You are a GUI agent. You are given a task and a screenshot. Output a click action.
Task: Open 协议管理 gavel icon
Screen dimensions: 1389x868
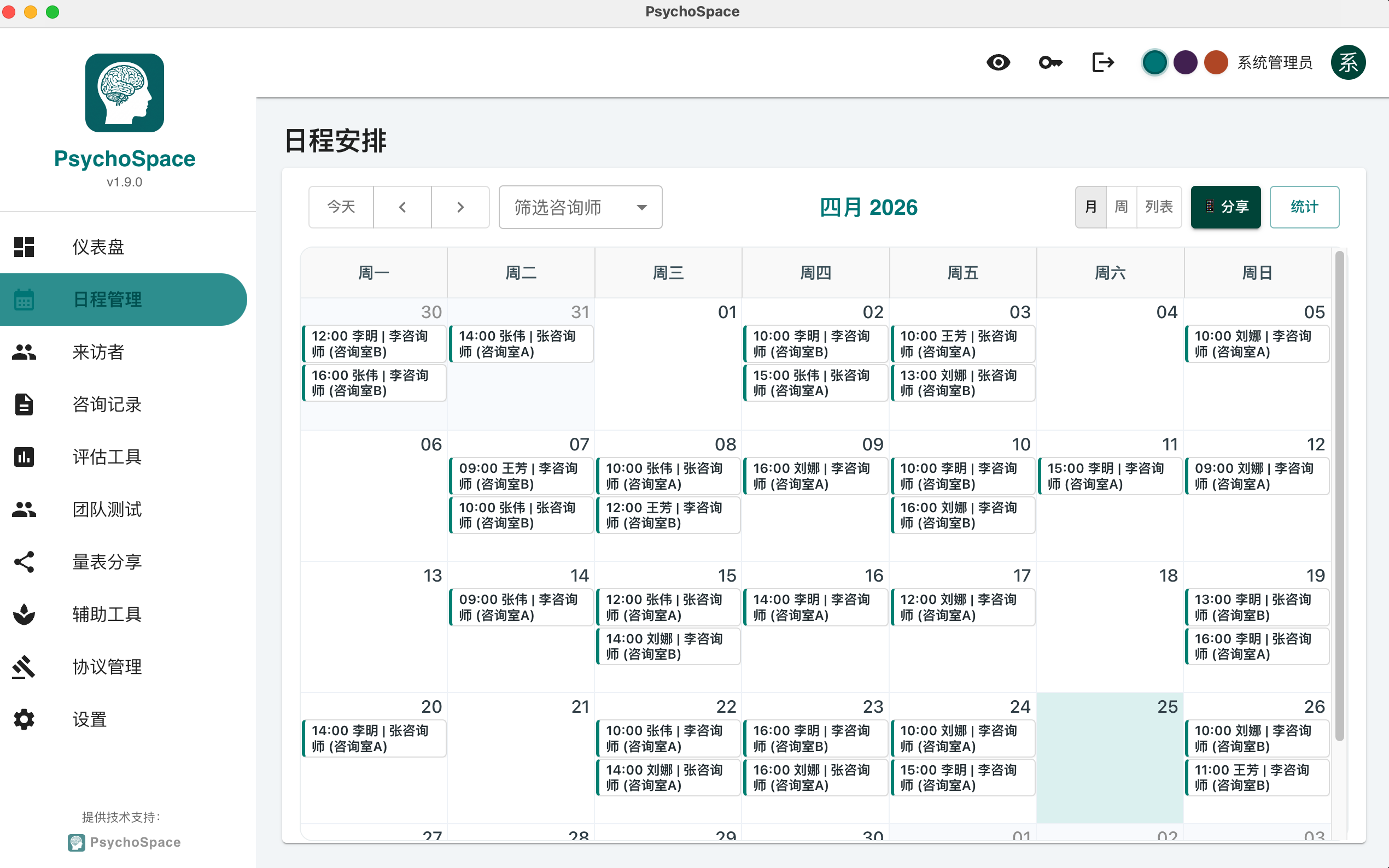coord(24,666)
